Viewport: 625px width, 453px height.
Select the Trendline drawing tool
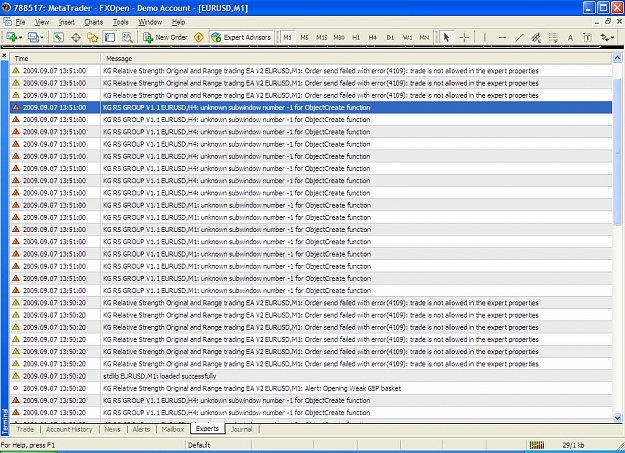click(x=519, y=37)
